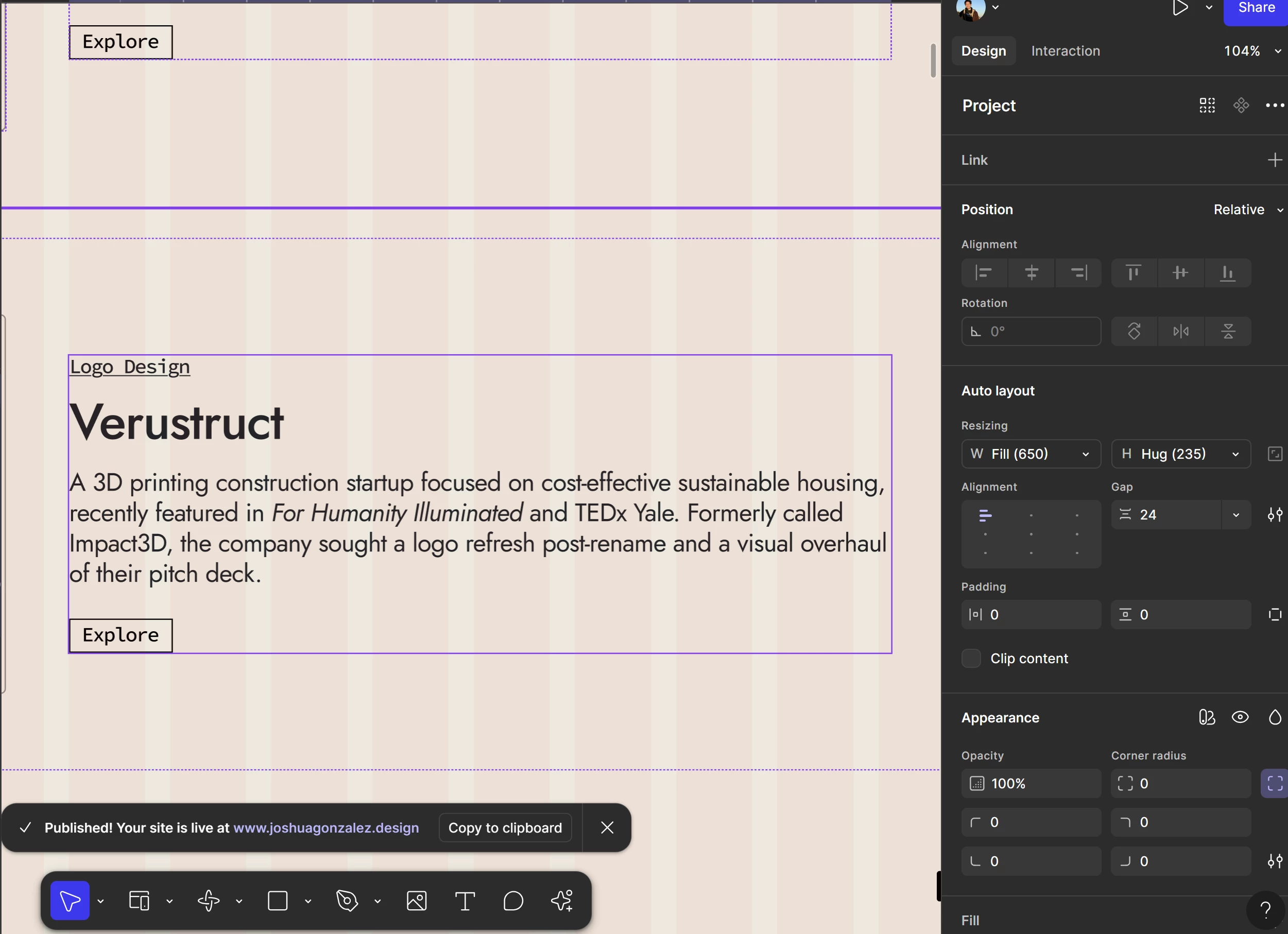
Task: Click the Logo Design link
Action: 129,367
